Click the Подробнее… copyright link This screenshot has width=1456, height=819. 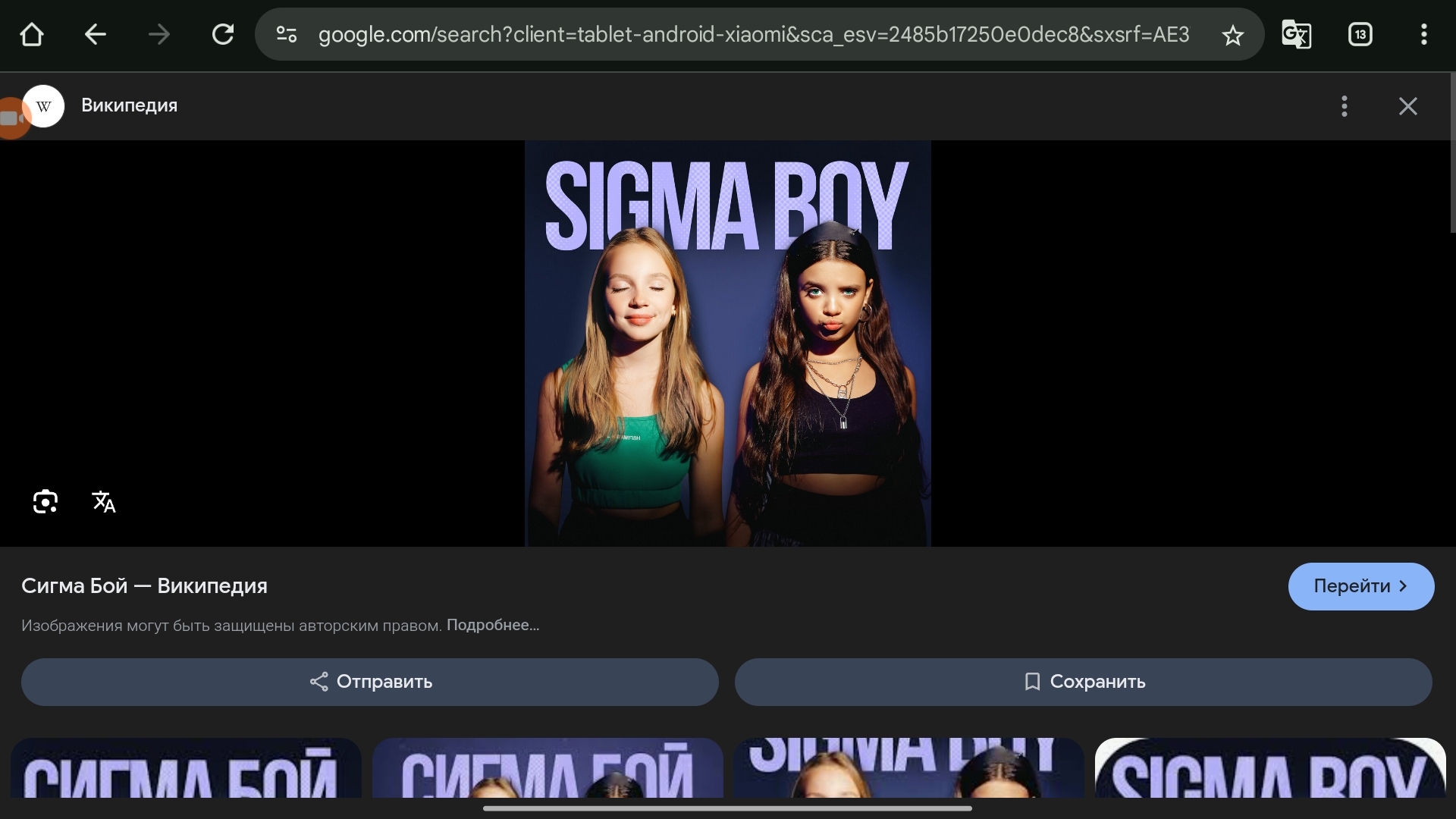[492, 626]
